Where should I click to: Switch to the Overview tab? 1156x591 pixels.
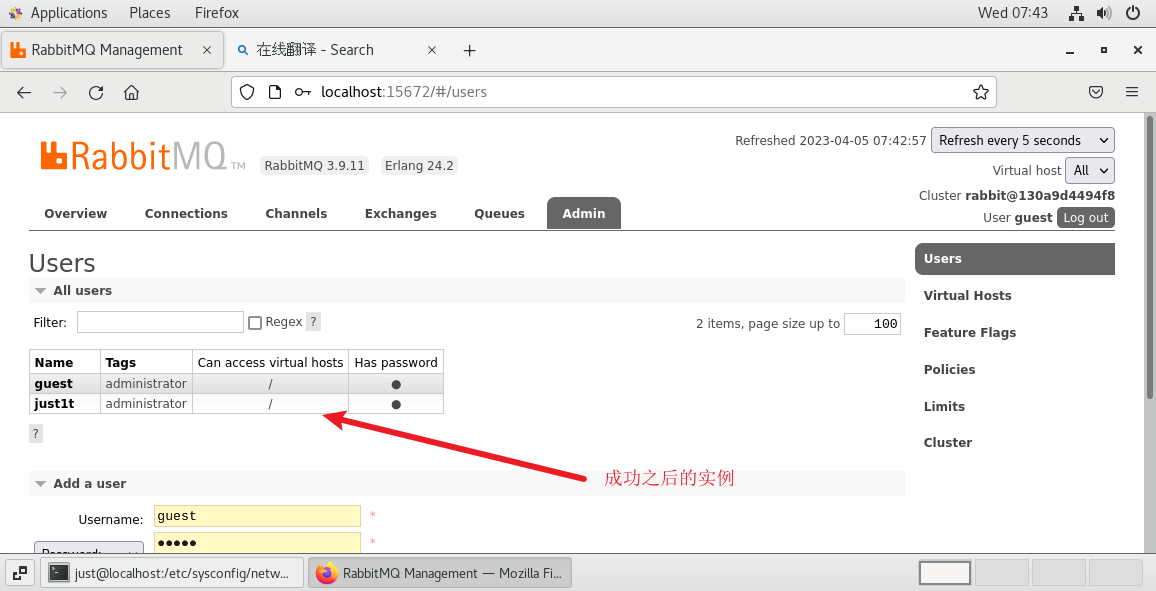75,213
